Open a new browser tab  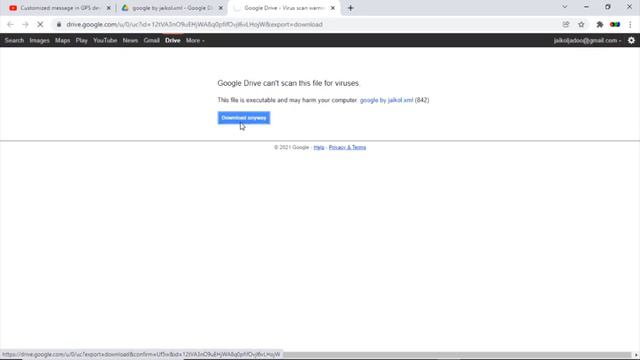coord(351,8)
